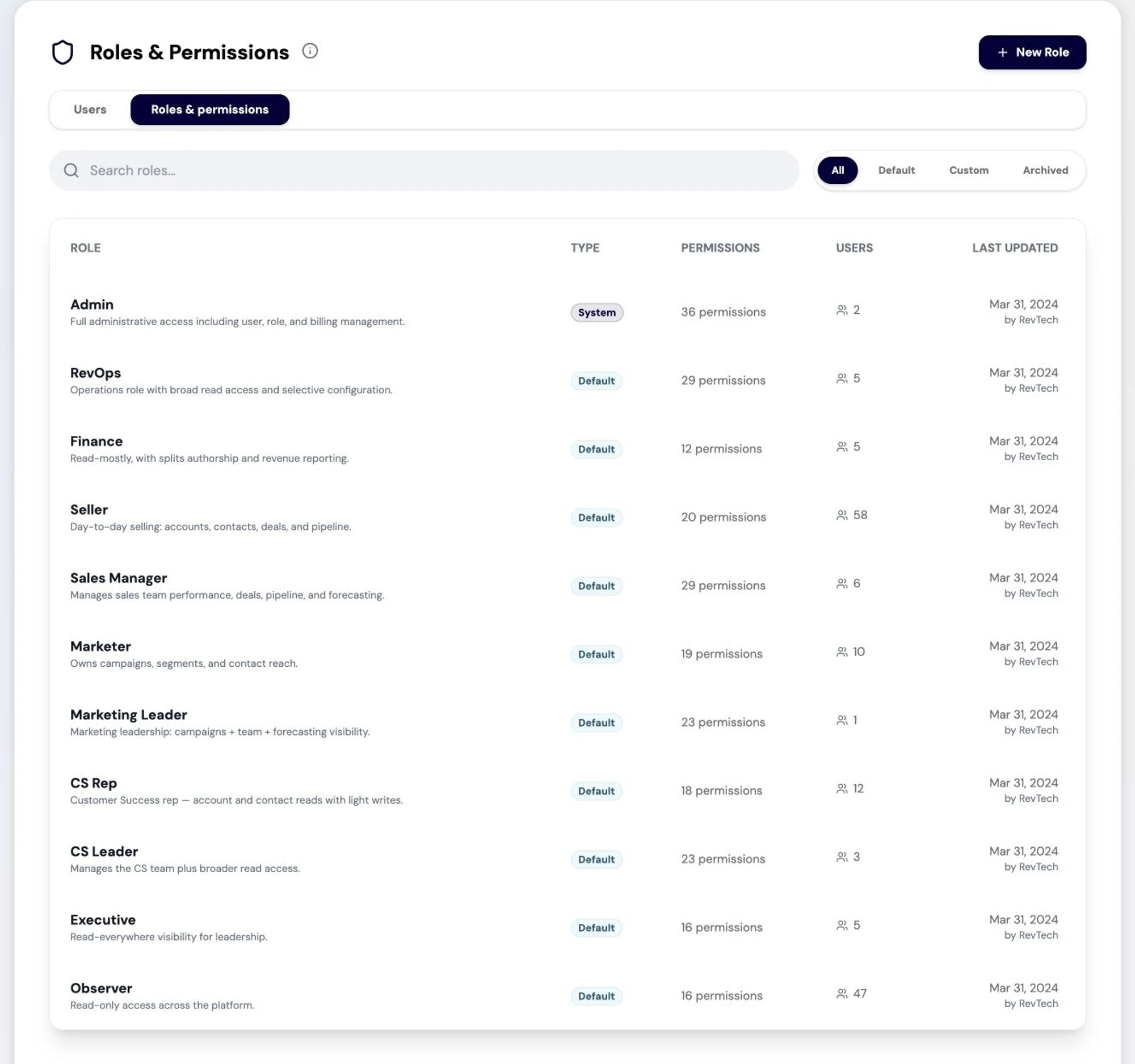
Task: Click the users icon in Seller row
Action: click(842, 515)
